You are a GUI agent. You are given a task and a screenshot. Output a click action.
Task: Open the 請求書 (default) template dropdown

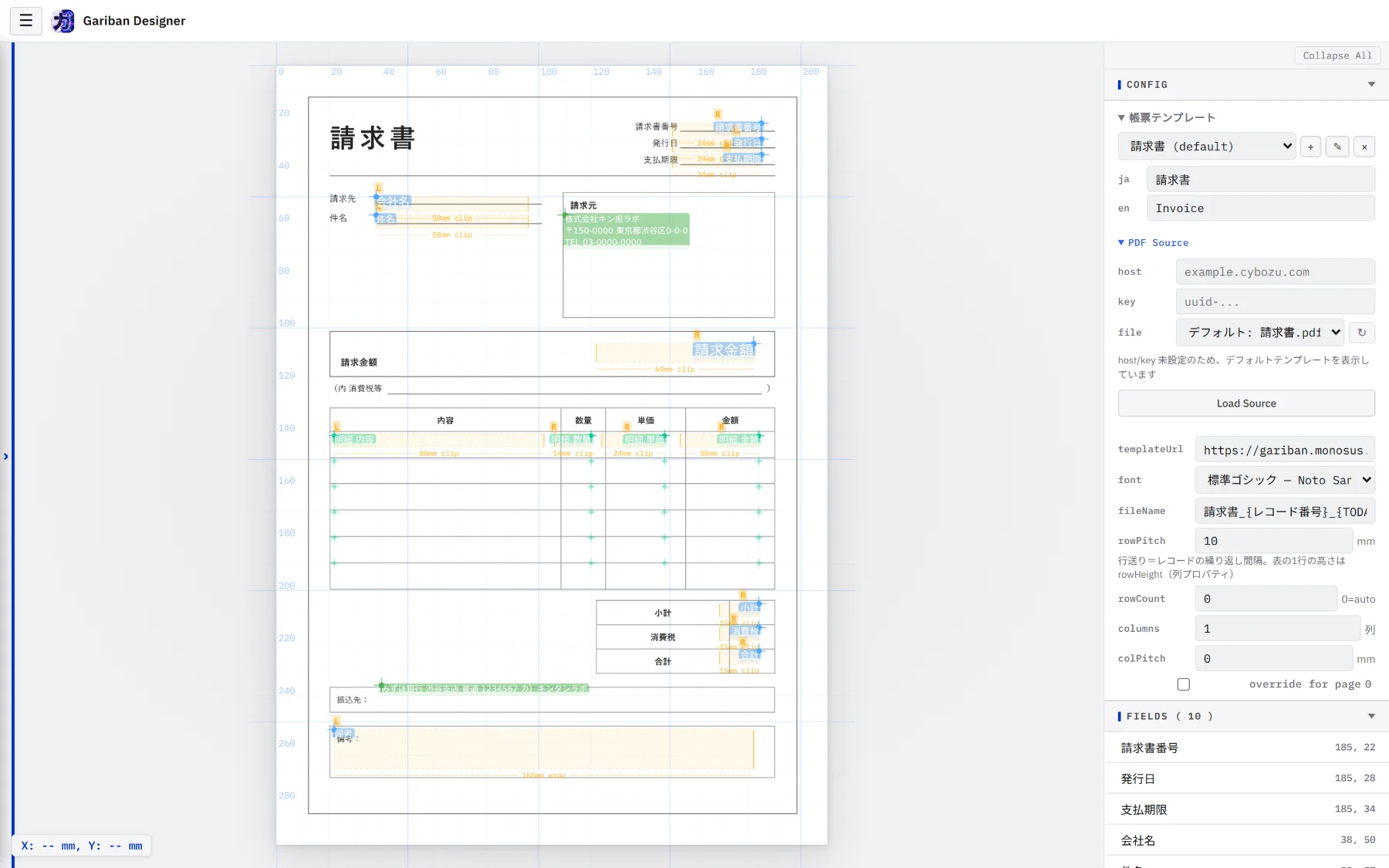[x=1207, y=147]
